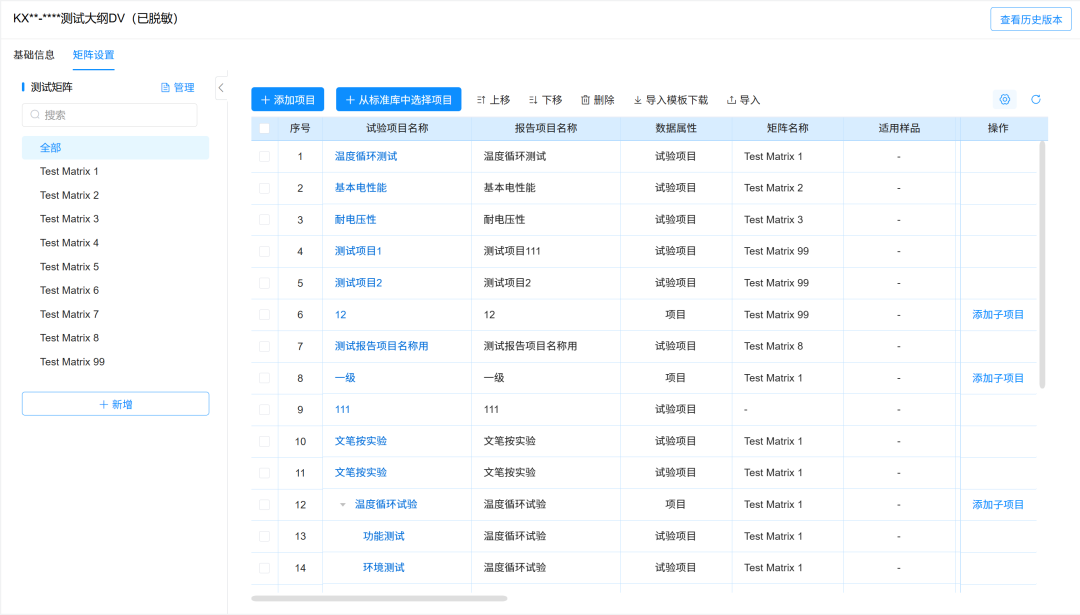Click the search icon in the sidebar search box

pyautogui.click(x=34, y=115)
